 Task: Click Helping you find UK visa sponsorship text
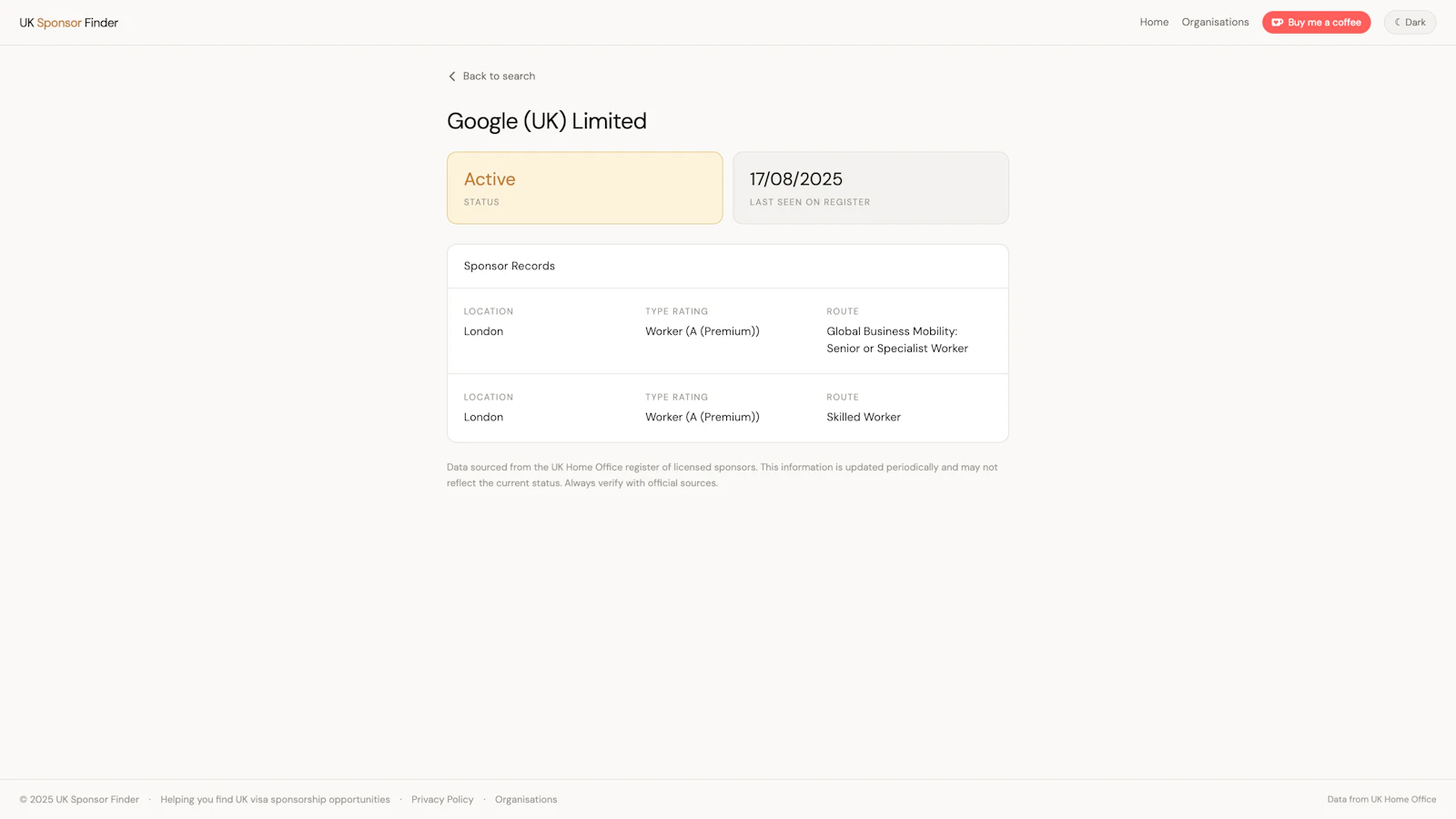(275, 800)
